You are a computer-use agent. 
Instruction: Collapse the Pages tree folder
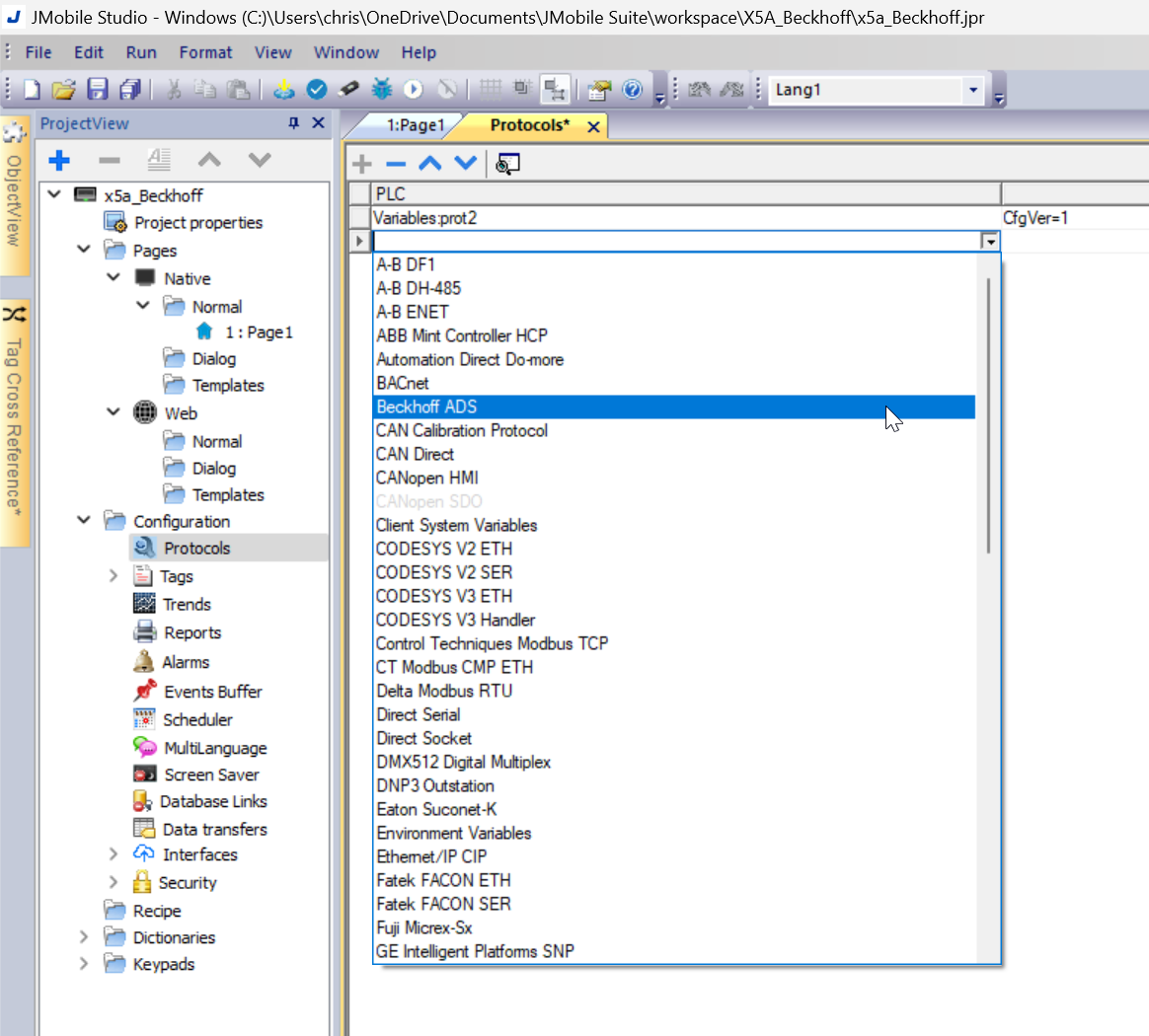click(x=84, y=249)
